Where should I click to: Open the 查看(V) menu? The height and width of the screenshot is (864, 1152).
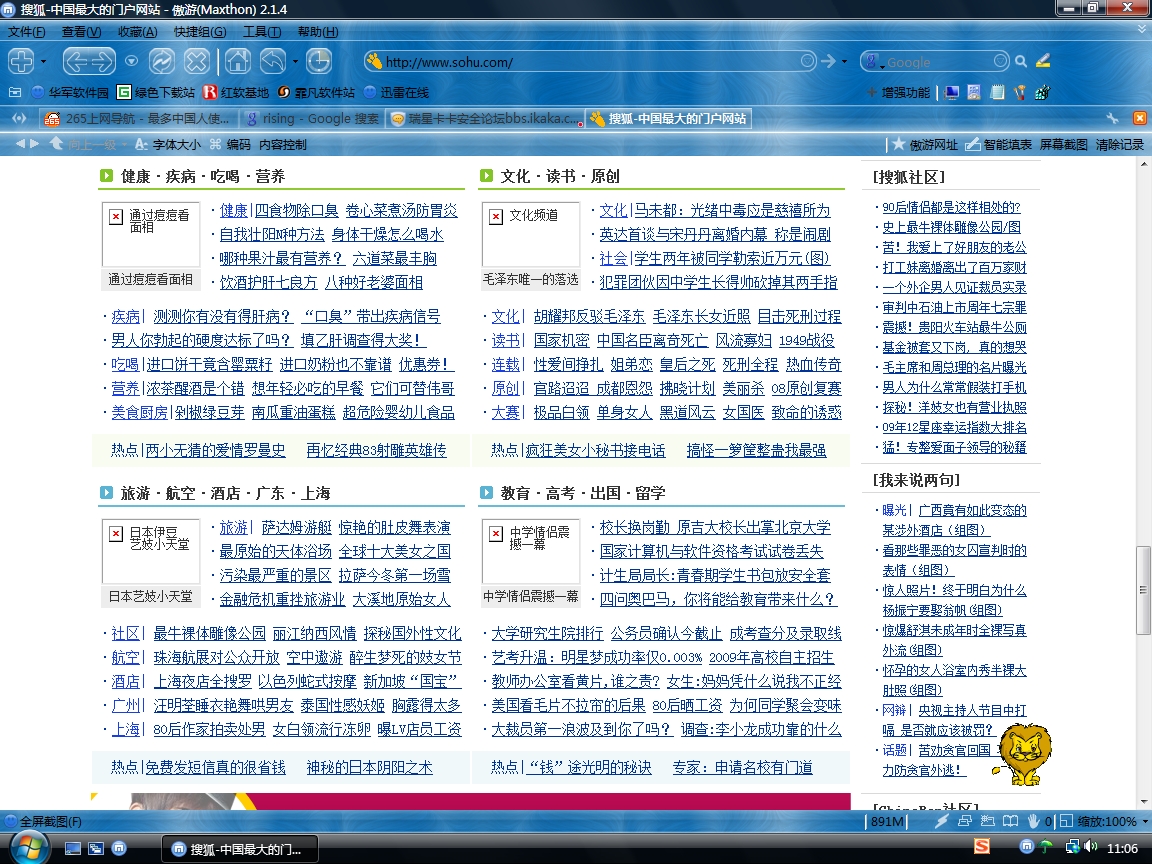(82, 32)
